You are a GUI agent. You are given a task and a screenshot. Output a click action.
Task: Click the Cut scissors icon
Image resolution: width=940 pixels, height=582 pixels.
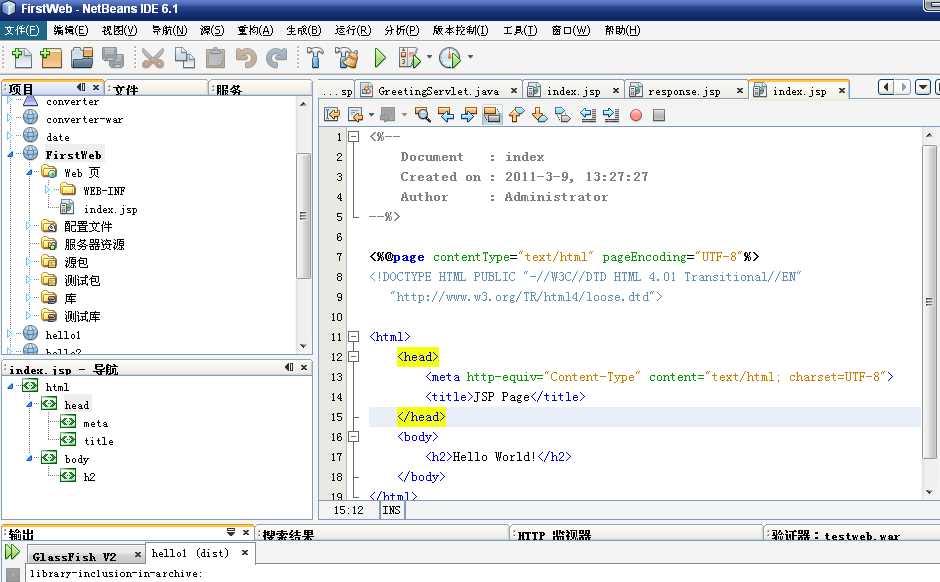point(153,58)
